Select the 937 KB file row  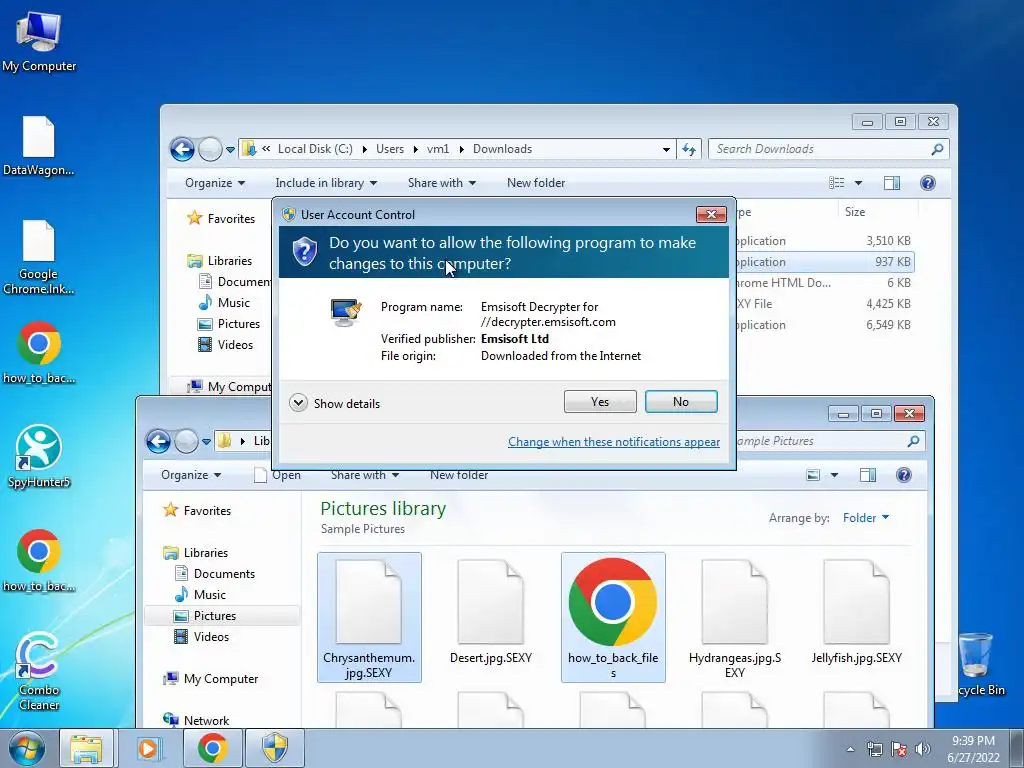point(824,262)
